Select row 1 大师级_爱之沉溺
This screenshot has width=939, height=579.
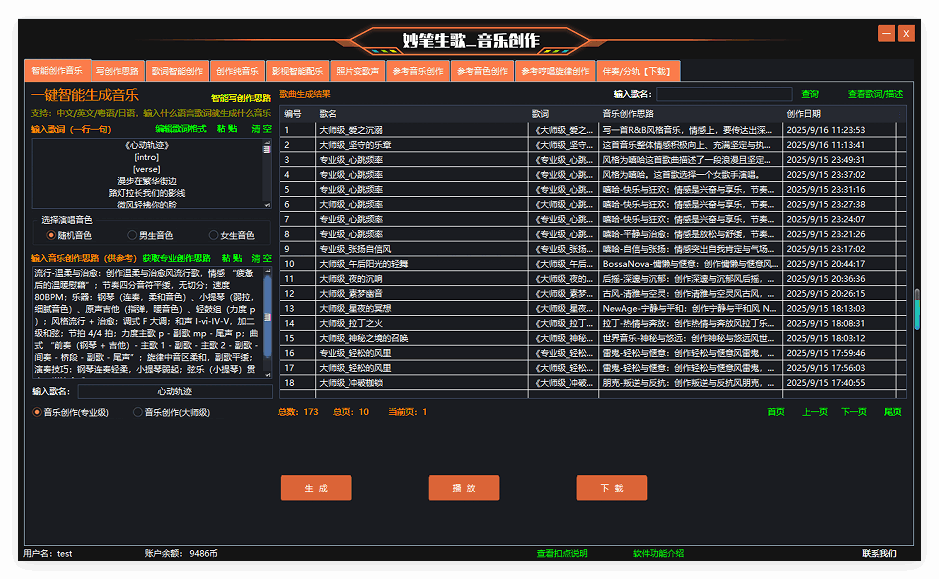click(x=420, y=130)
